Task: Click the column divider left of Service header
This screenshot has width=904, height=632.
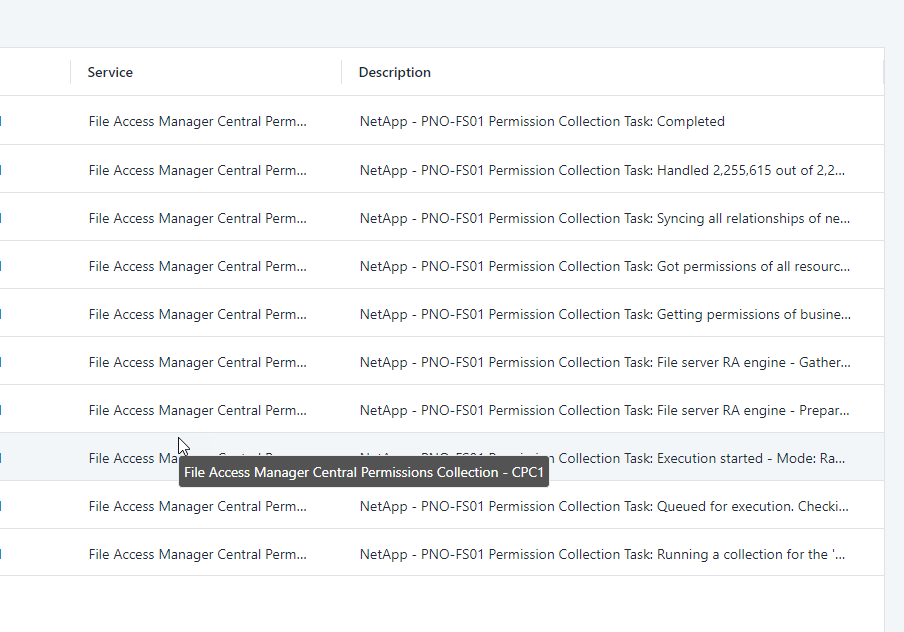Action: [71, 72]
